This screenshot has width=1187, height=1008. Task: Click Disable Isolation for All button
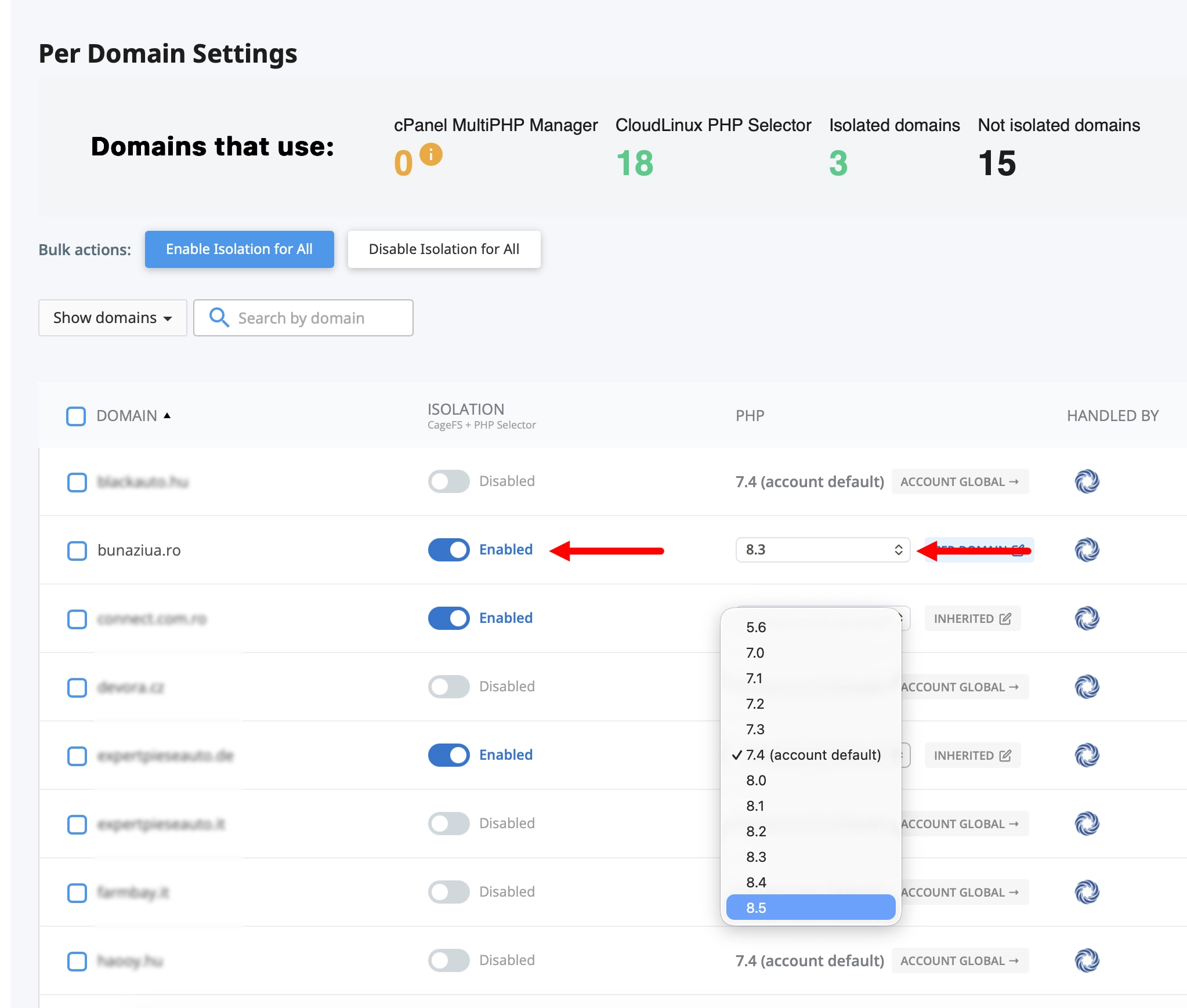pyautogui.click(x=444, y=249)
